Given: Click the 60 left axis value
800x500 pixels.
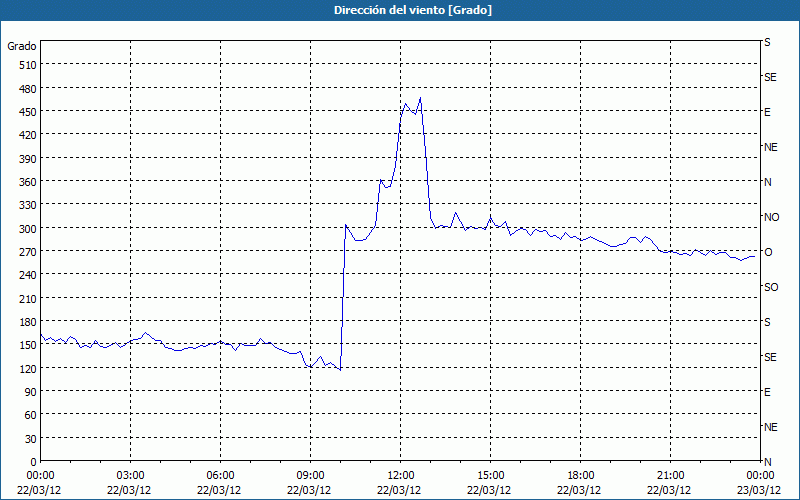Looking at the screenshot, I should (31, 415).
